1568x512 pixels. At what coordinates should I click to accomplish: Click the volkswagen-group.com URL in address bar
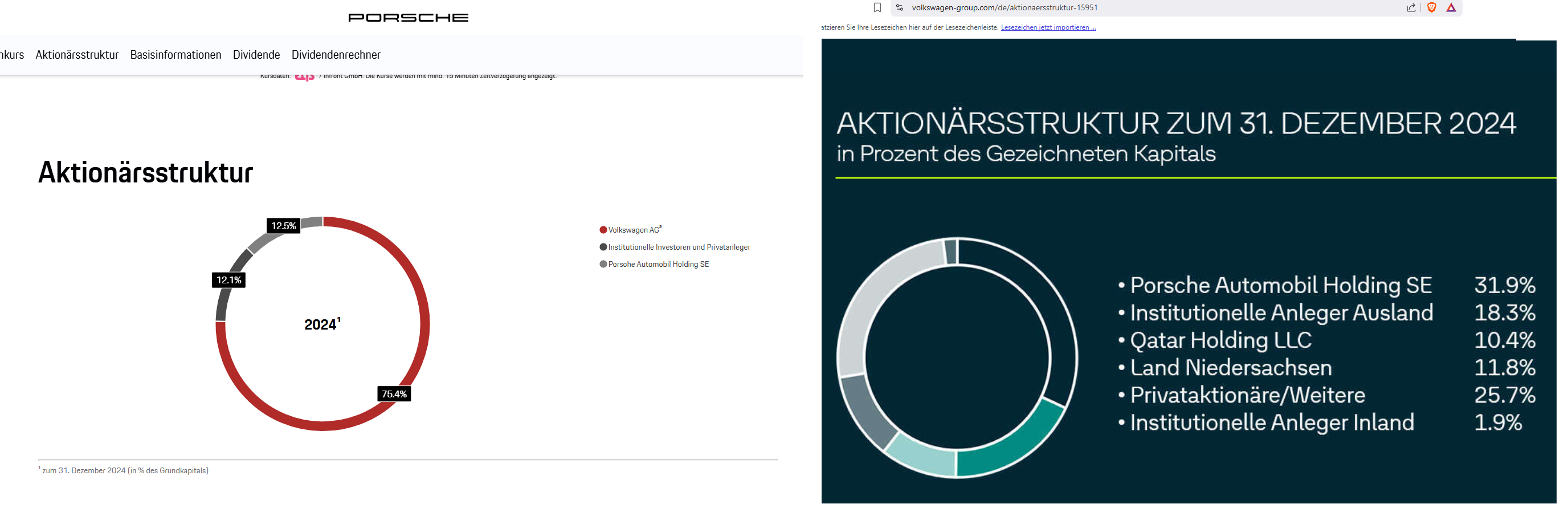pos(1004,7)
